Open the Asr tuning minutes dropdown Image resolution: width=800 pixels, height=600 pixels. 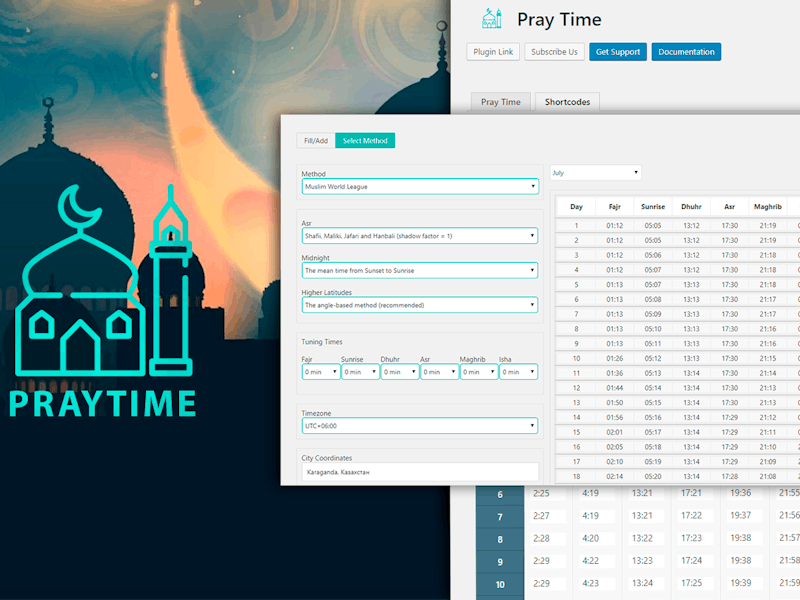[439, 372]
